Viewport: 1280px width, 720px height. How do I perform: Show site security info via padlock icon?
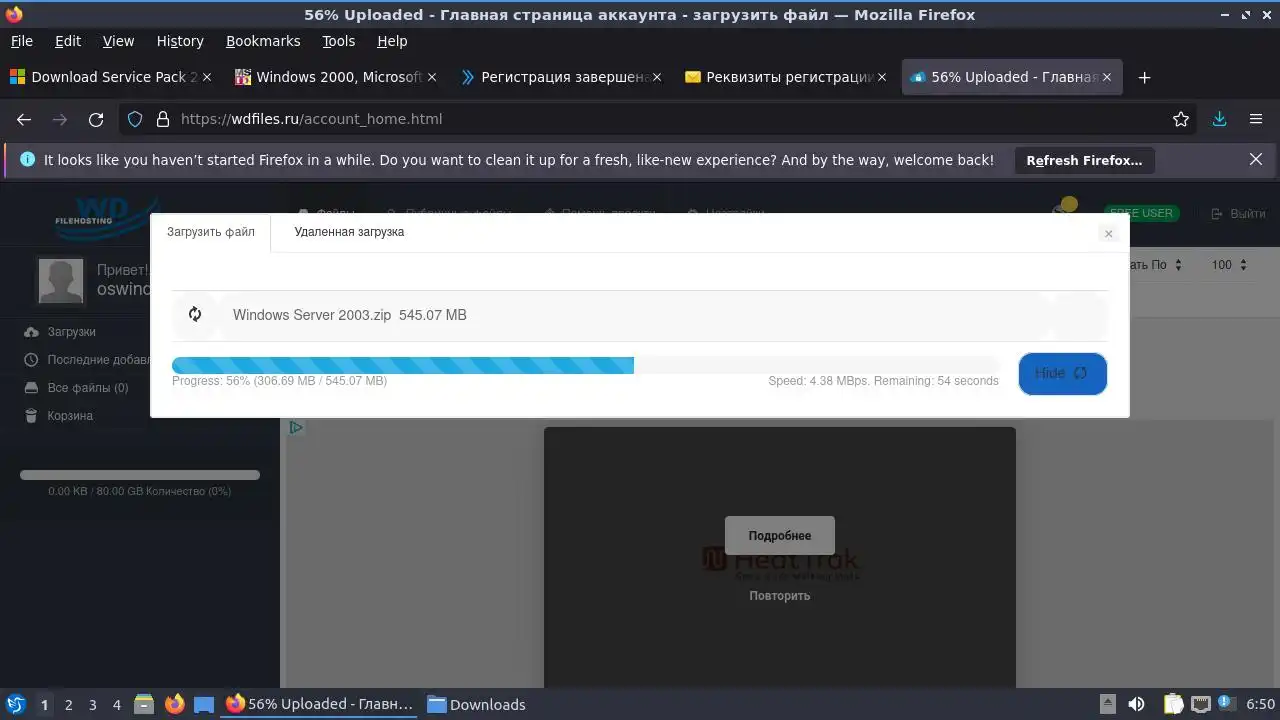coord(163,119)
